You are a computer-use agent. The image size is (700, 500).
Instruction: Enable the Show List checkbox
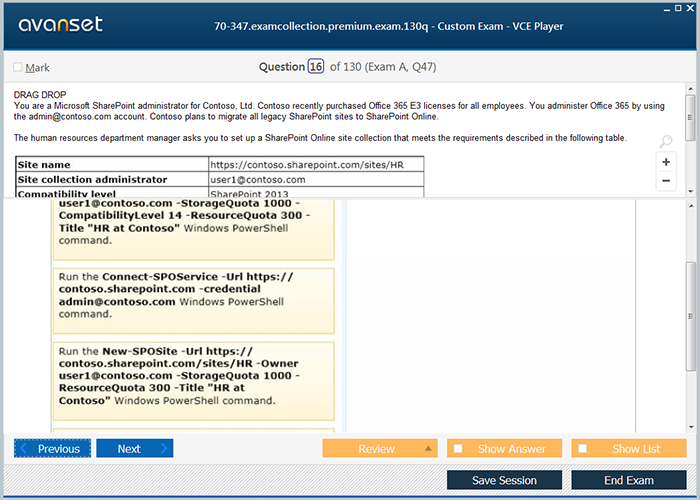pos(583,448)
